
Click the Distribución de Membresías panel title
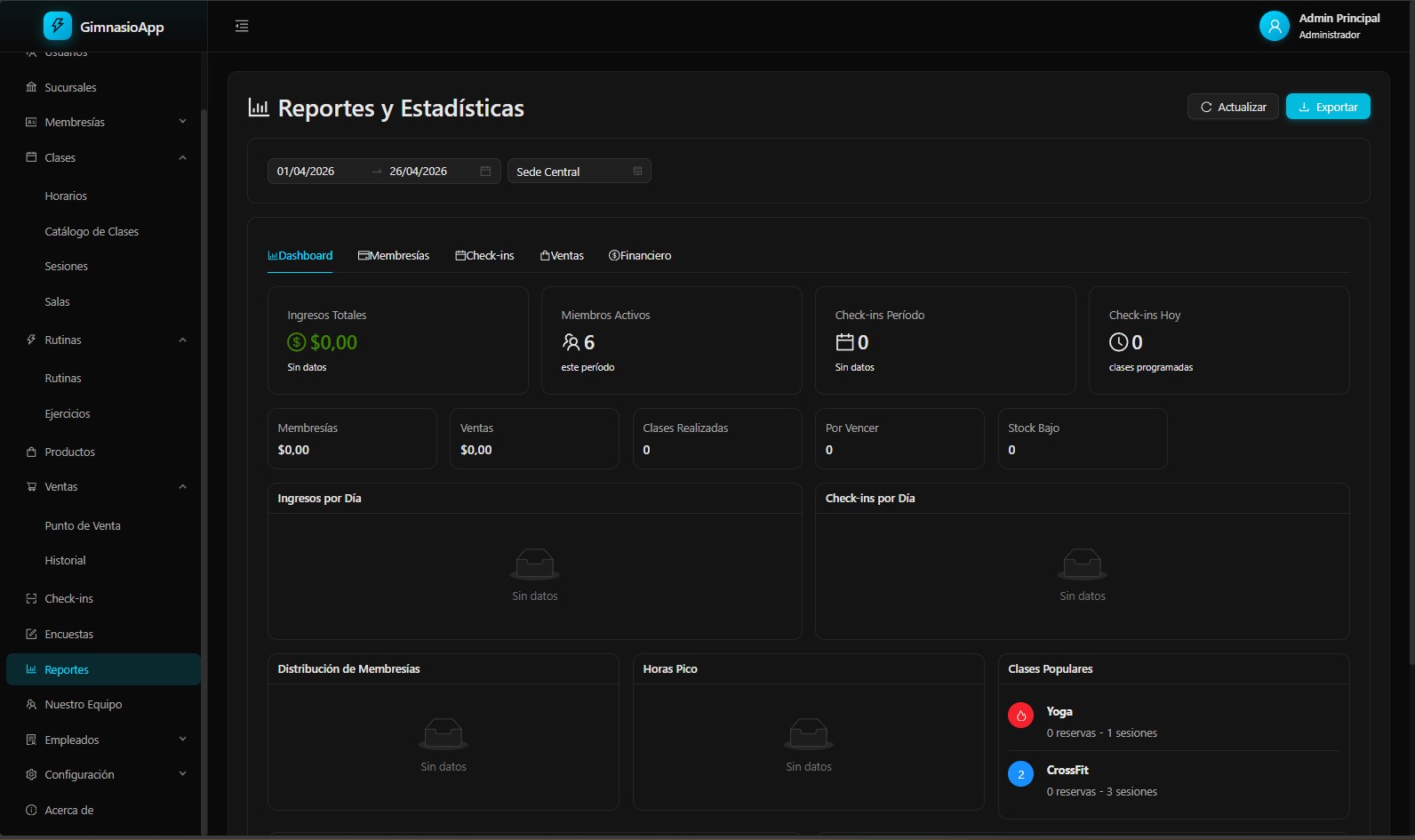(x=348, y=668)
